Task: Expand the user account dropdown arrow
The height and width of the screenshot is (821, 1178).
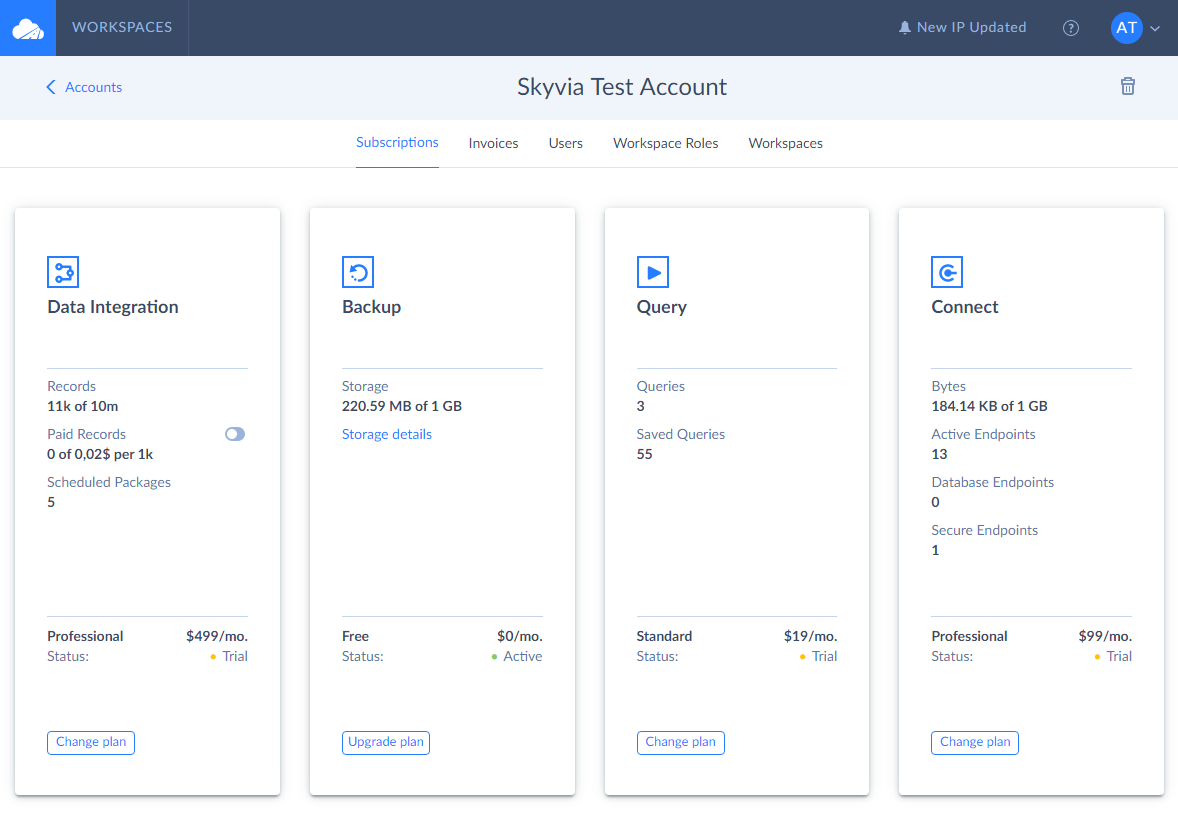Action: pyautogui.click(x=1155, y=29)
